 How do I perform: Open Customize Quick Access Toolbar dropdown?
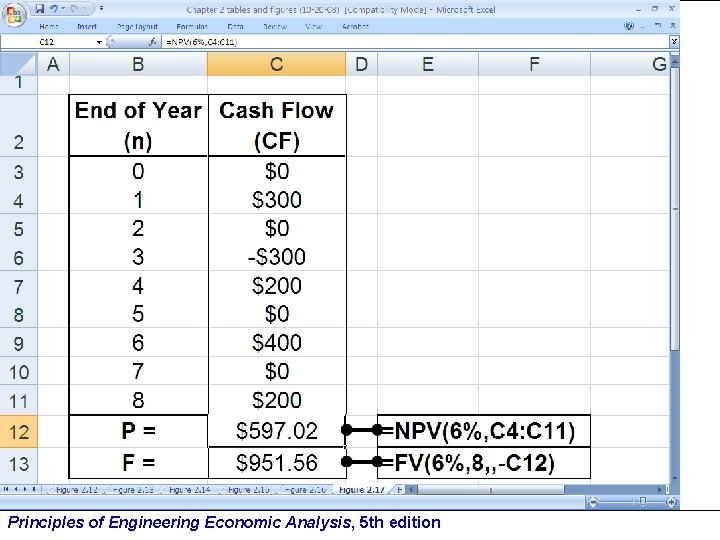[x=101, y=8]
